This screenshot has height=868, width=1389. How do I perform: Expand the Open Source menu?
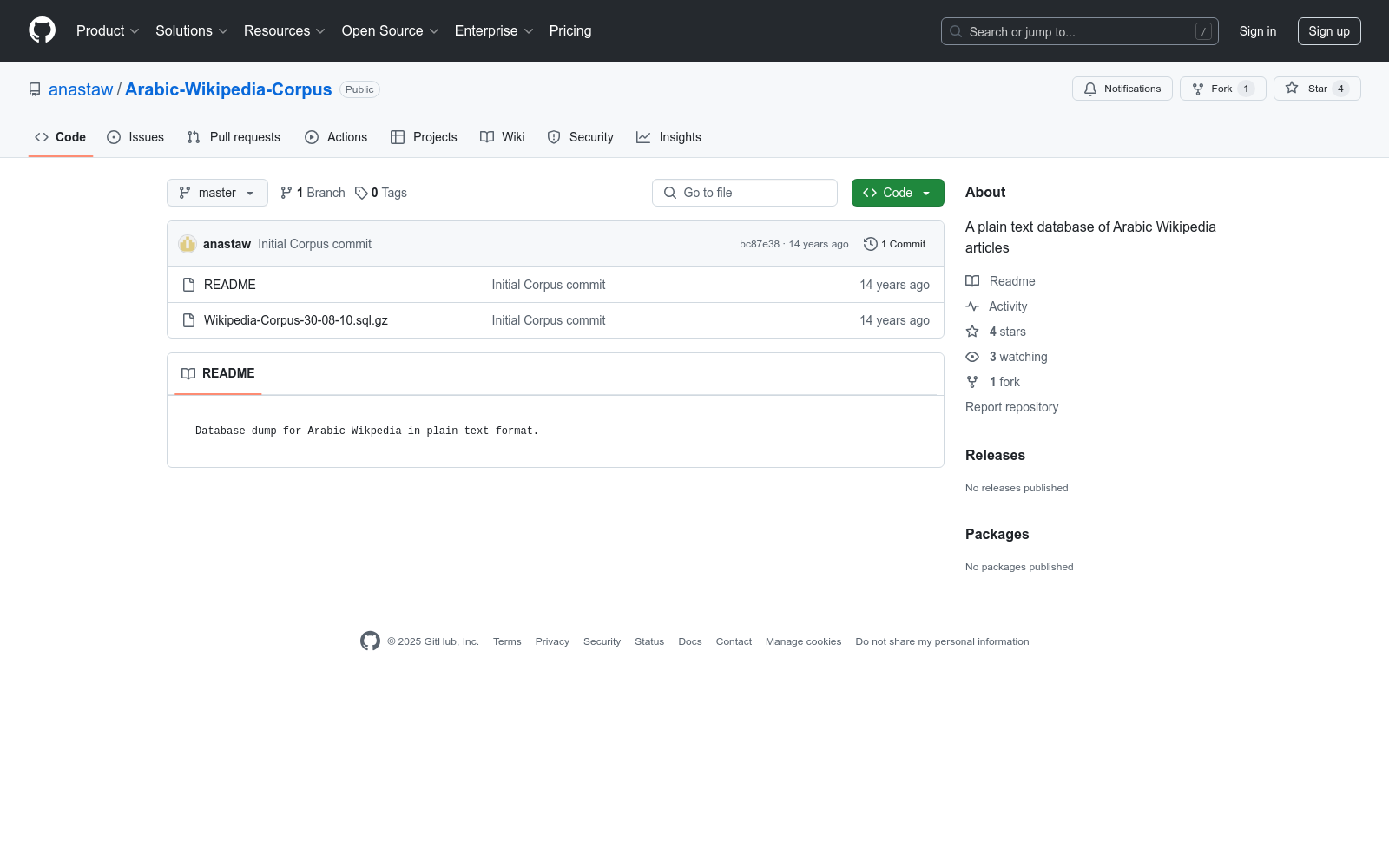pos(391,30)
